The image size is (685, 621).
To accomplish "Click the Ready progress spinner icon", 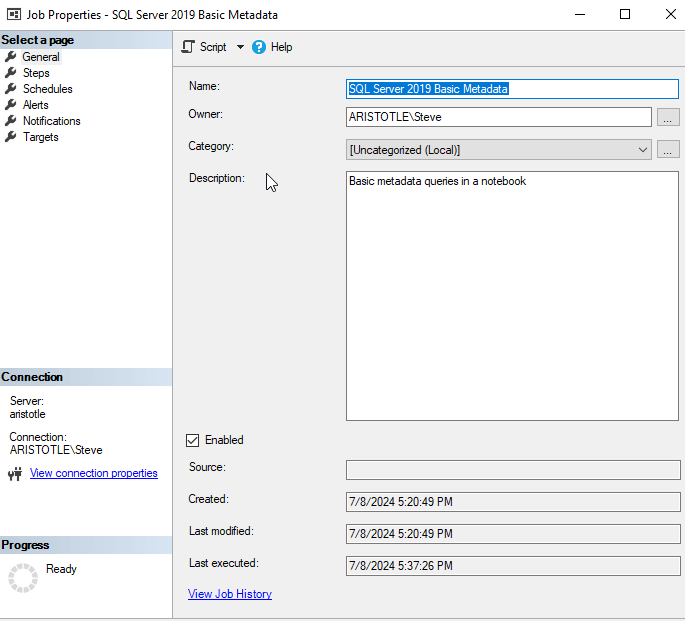I will click(x=23, y=578).
